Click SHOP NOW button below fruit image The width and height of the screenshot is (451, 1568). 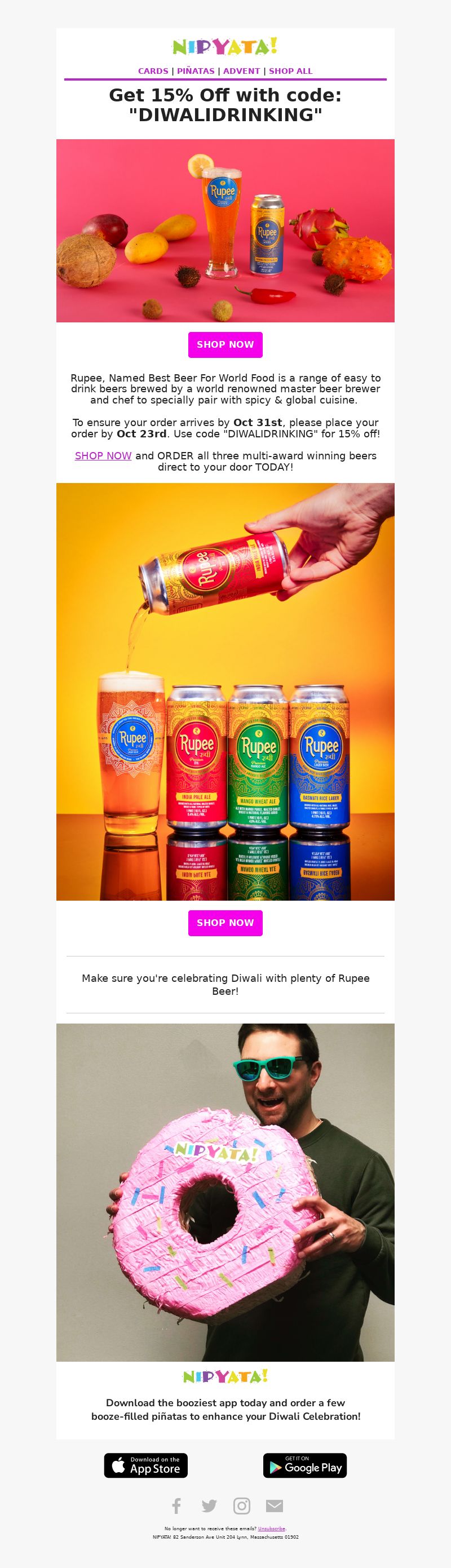click(x=225, y=344)
